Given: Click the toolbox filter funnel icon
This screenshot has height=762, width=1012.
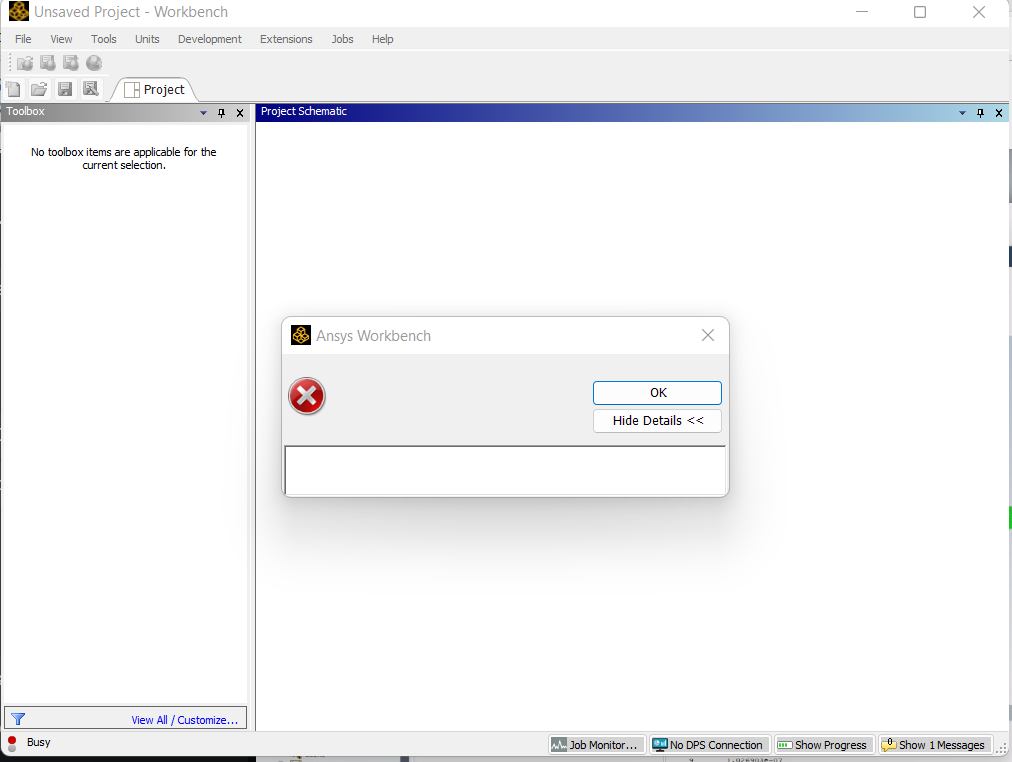Looking at the screenshot, I should [x=18, y=719].
